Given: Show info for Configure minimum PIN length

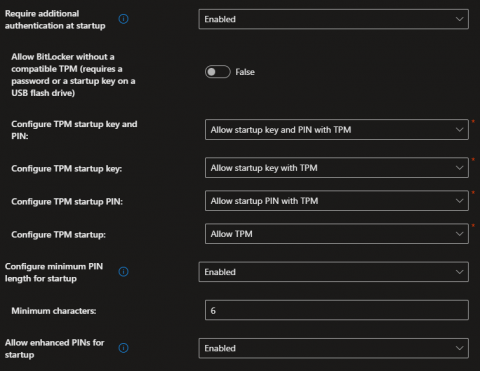Looking at the screenshot, I should click(x=123, y=272).
